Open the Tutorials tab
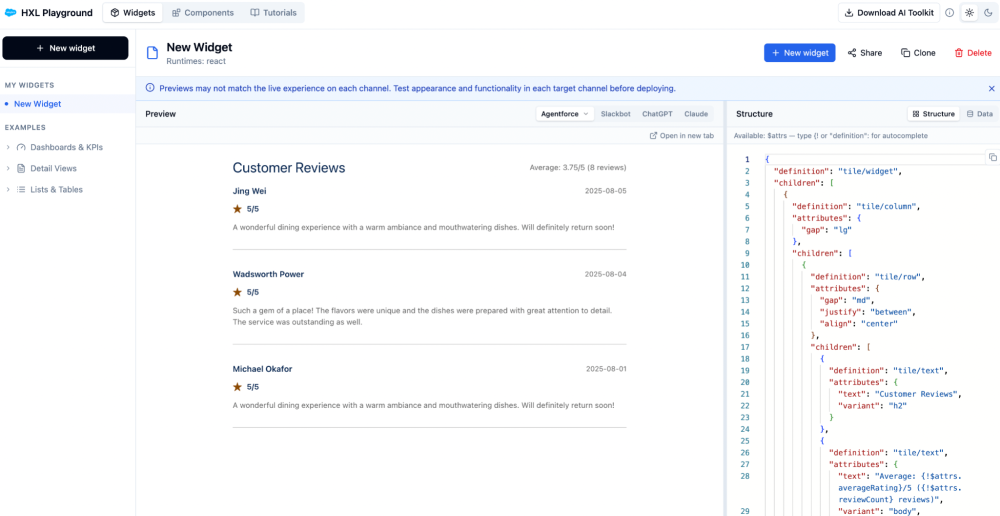The image size is (1000, 516). 273,13
